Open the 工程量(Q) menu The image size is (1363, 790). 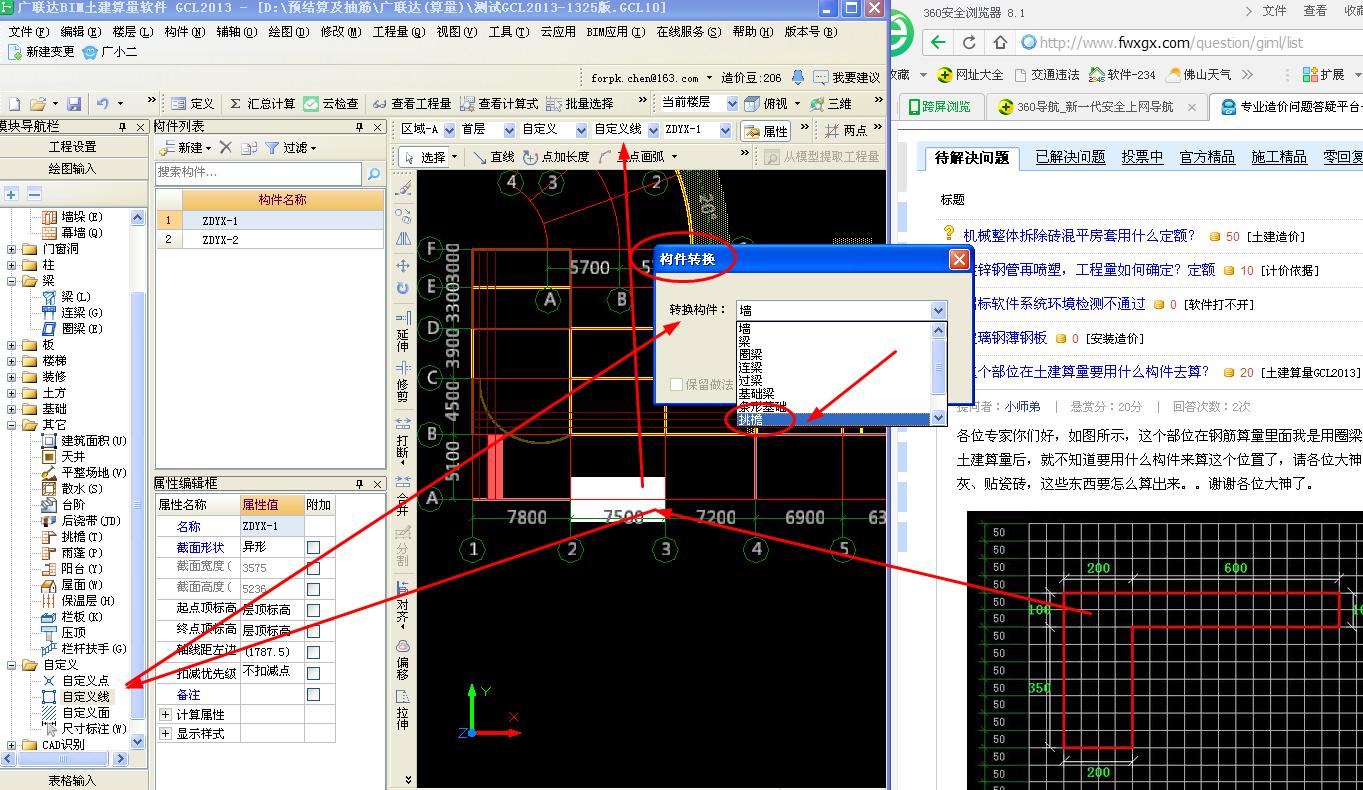[397, 32]
